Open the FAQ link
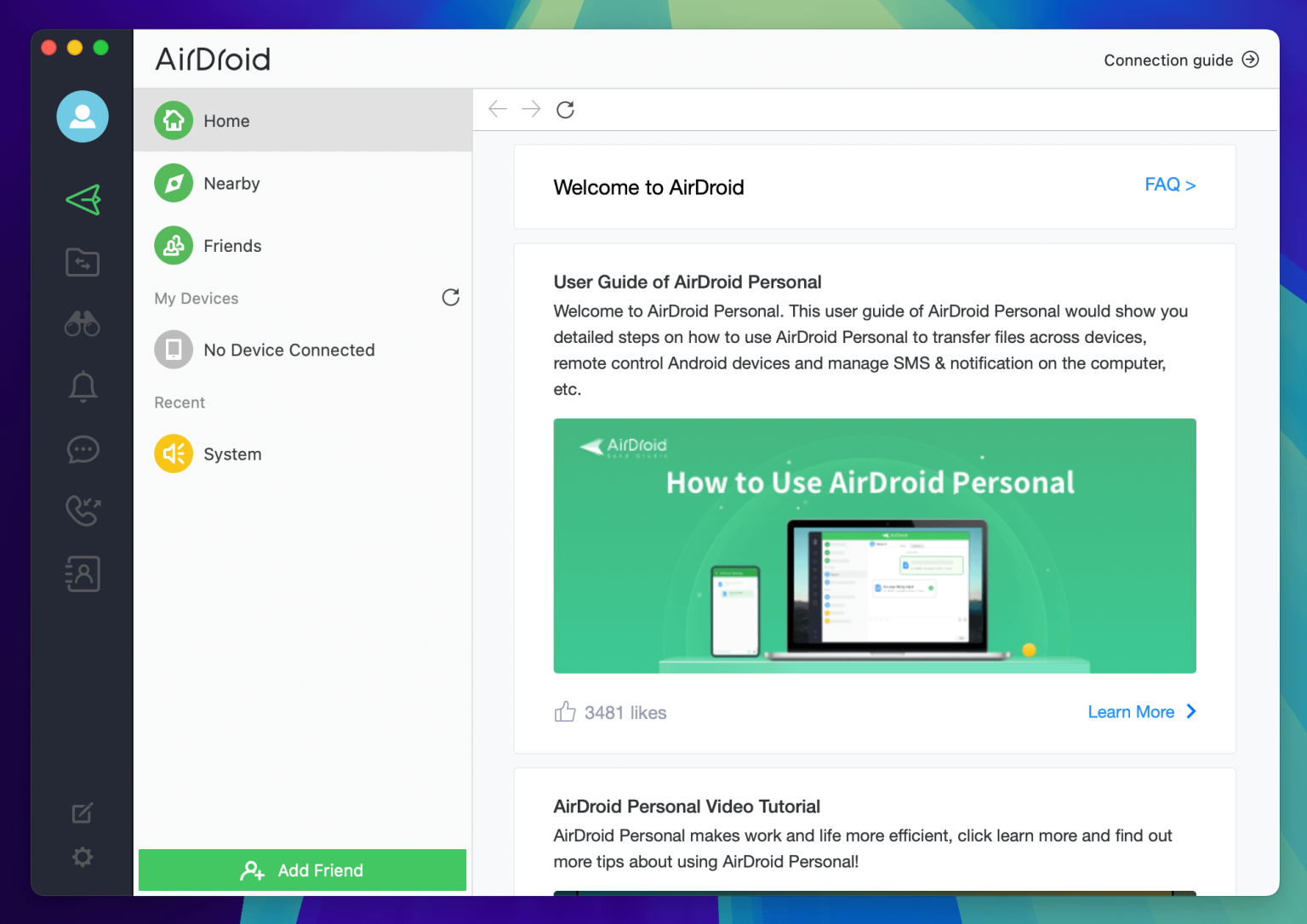Viewport: 1307px width, 924px height. pos(1169,185)
